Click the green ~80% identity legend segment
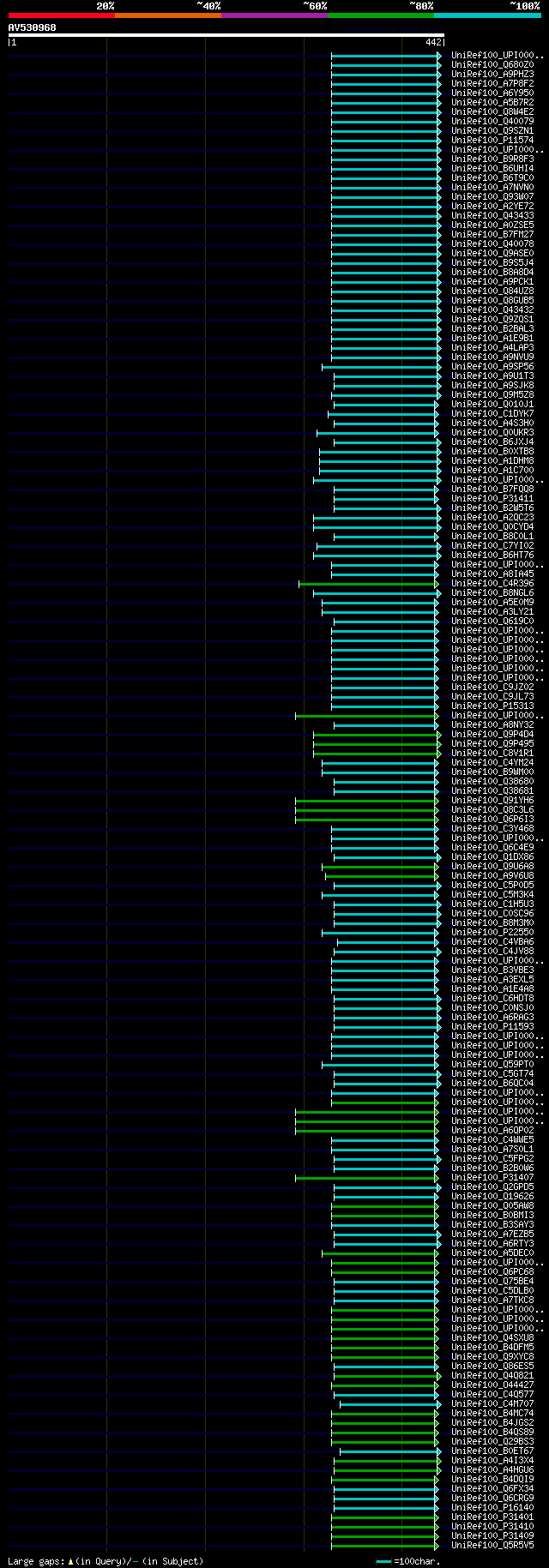This screenshot has width=549, height=1568. (x=381, y=15)
